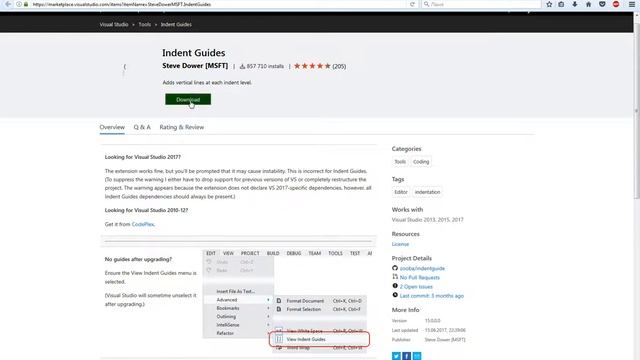
Task: Click the green padlock security icon
Action: [x=26, y=4]
